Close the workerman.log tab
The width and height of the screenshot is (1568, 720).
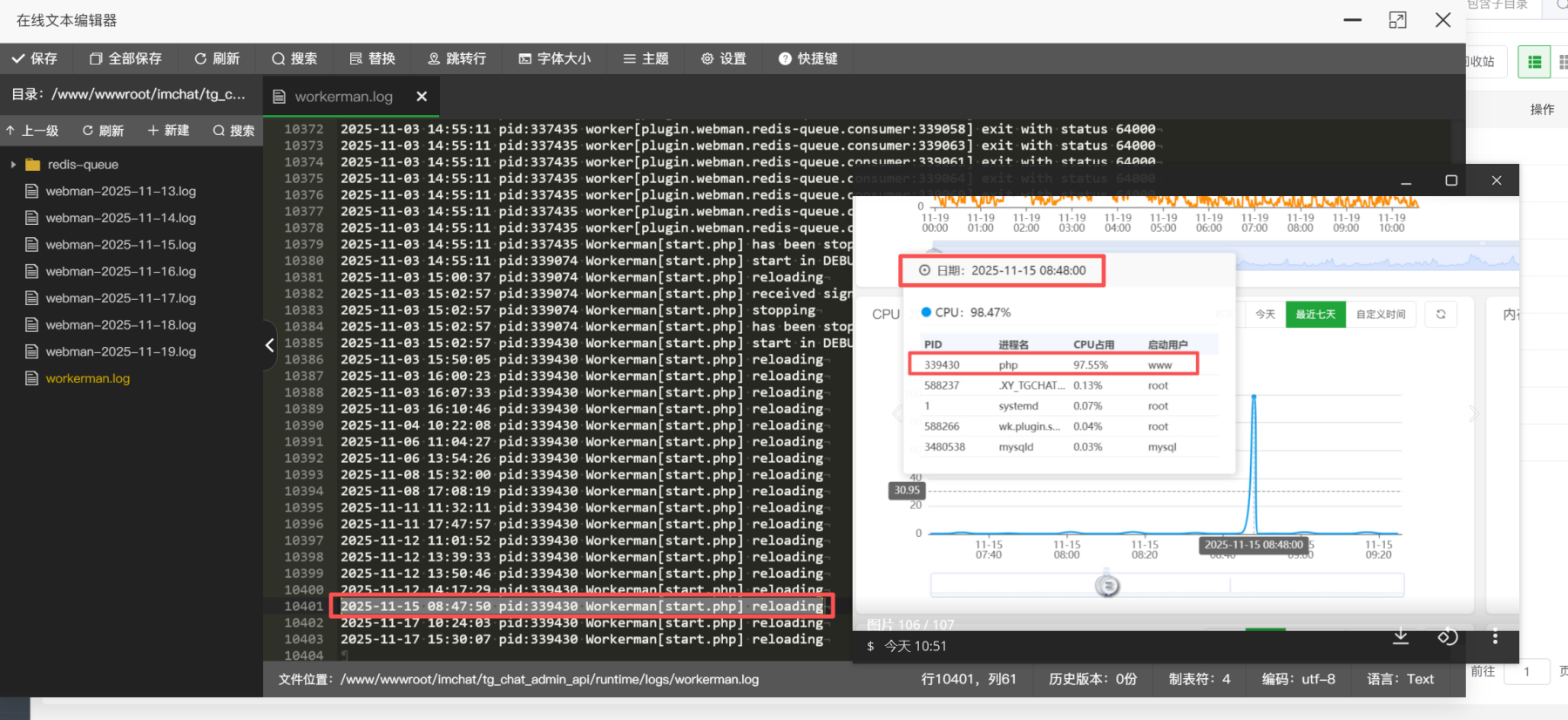(422, 97)
